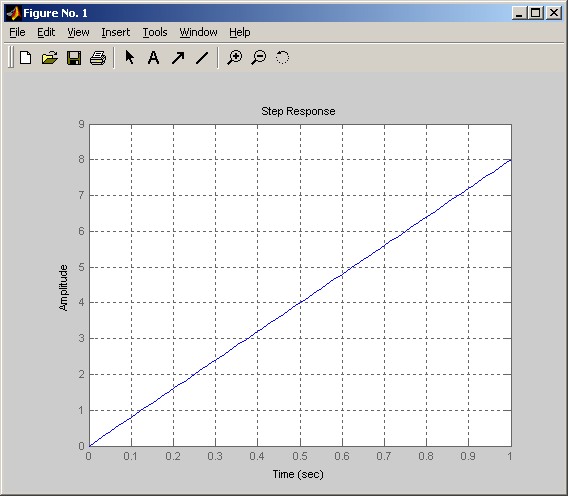568x496 pixels.
Task: Click the New Figure toolbar icon
Action: [25, 58]
